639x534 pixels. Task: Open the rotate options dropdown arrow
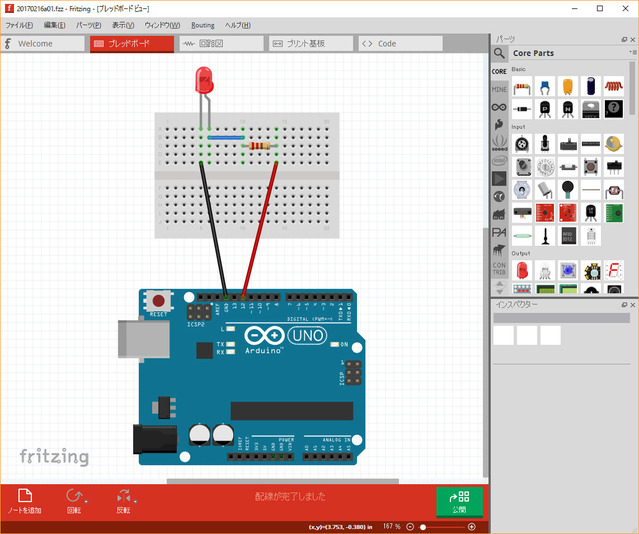point(86,501)
